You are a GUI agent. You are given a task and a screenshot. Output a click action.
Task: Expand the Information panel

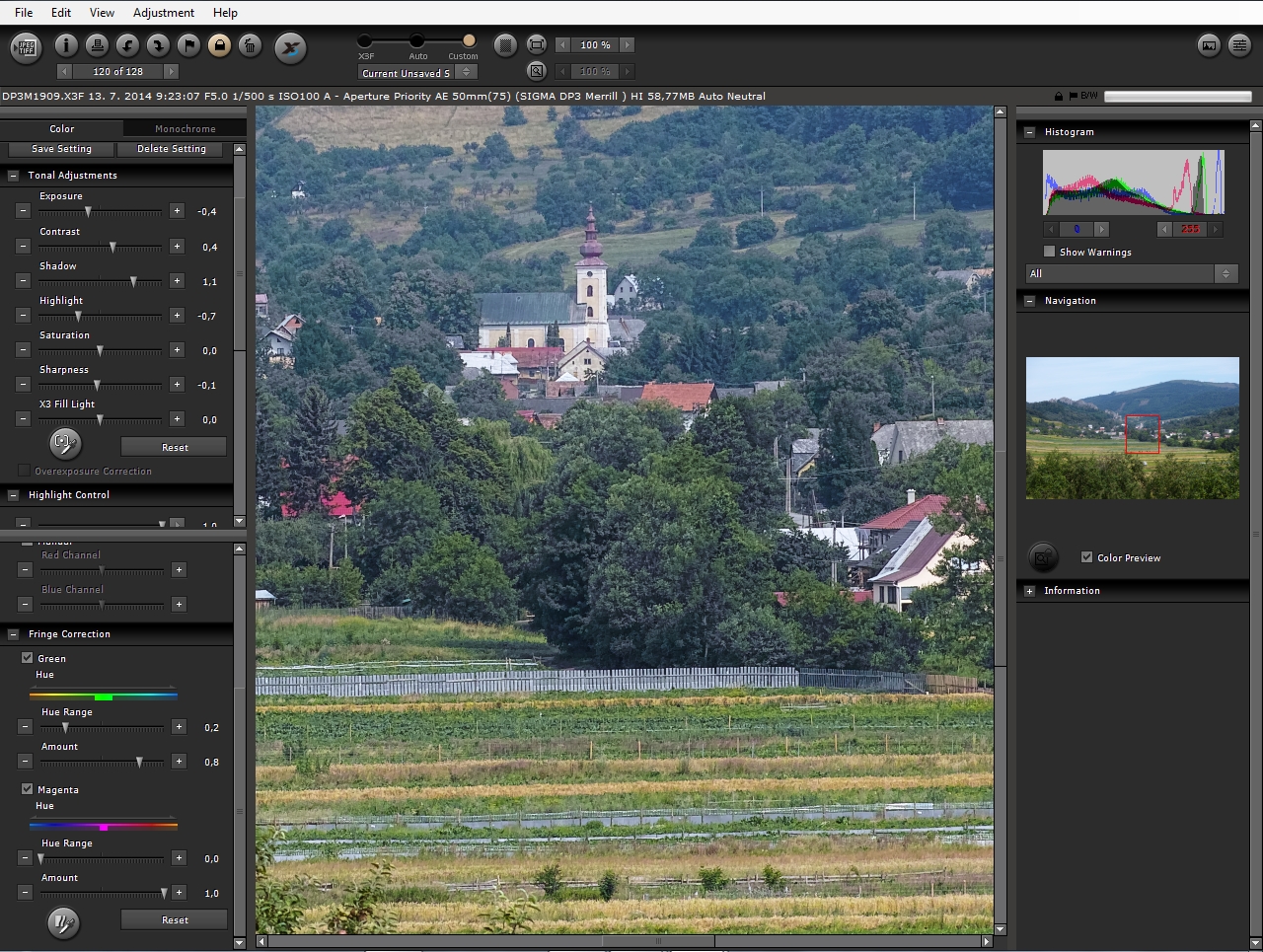[x=1030, y=591]
